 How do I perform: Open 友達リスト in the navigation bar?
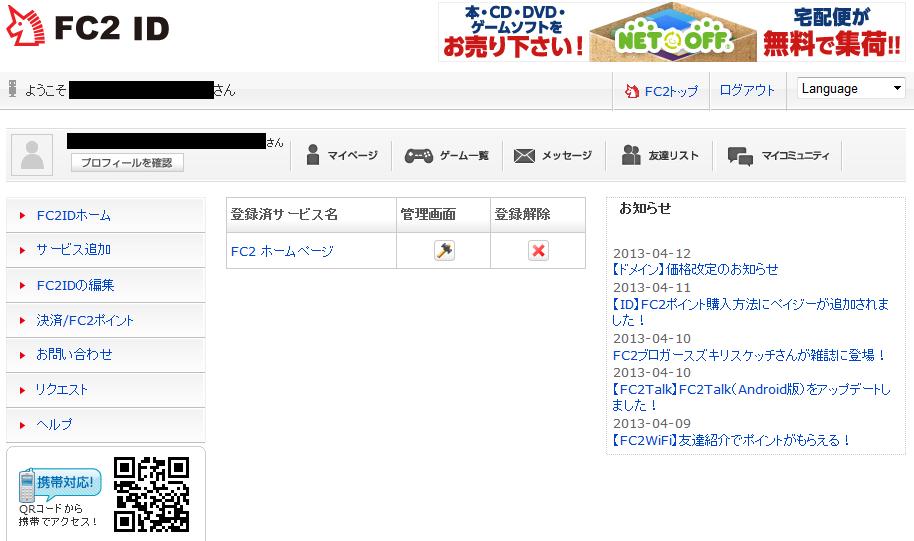(673, 156)
